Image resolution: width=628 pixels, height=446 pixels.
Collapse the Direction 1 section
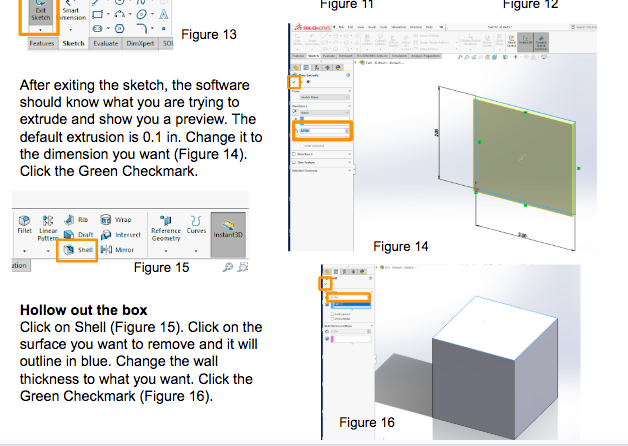(x=349, y=106)
